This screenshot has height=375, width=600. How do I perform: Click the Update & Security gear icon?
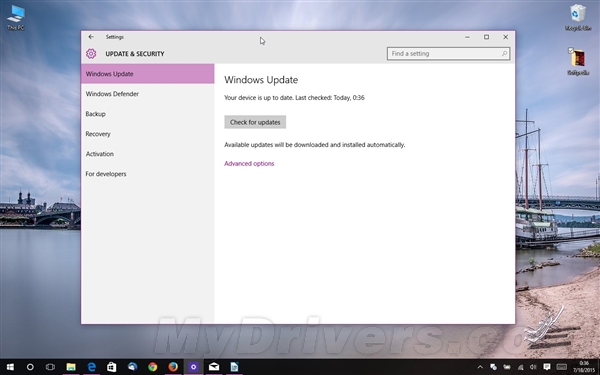tap(91, 54)
